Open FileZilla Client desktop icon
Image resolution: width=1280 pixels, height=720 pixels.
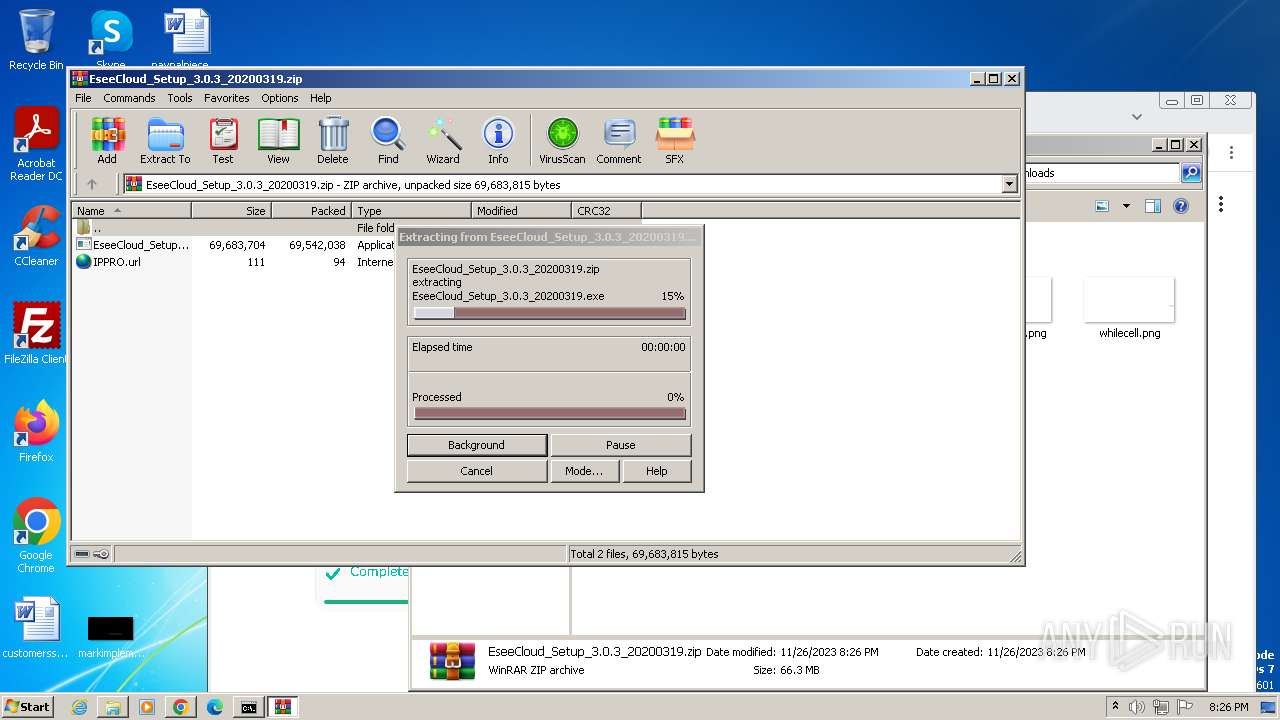(x=36, y=334)
